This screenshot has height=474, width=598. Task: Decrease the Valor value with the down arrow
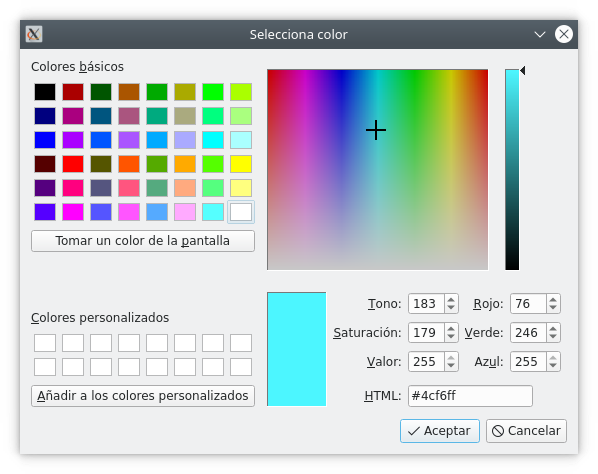[x=451, y=366]
